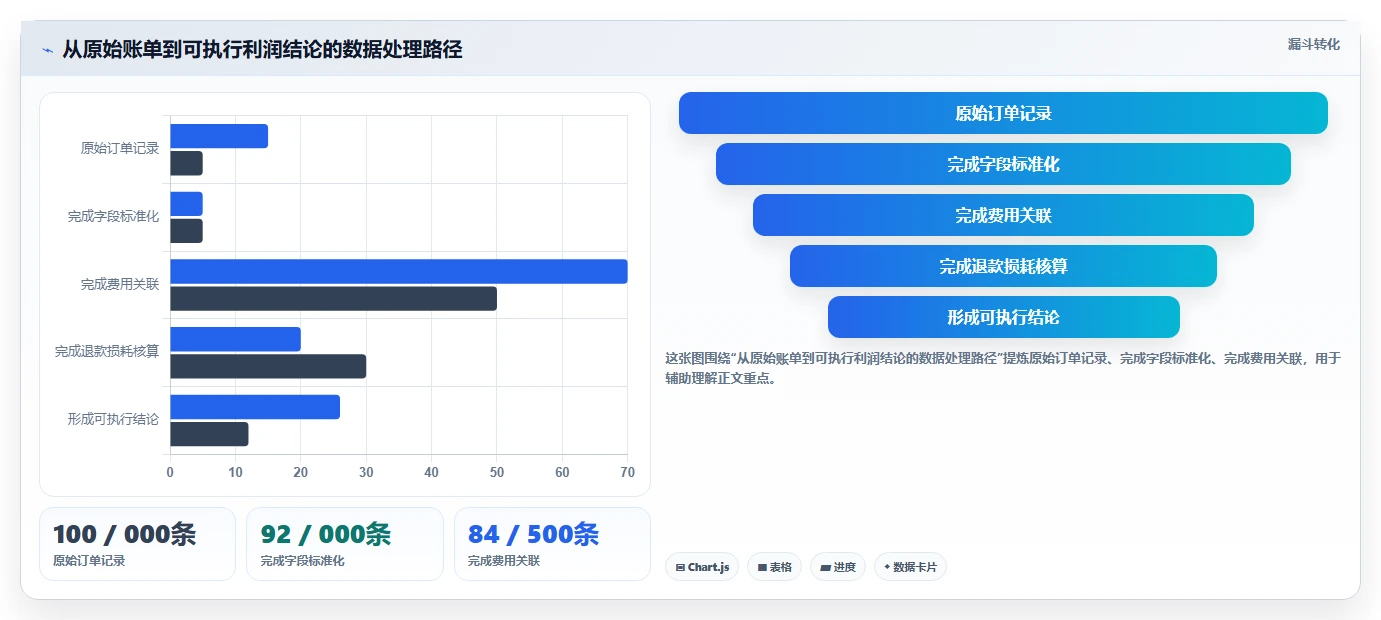Click the 完成退款损耗核算 funnel stage
The image size is (1381, 620).
1003,266
